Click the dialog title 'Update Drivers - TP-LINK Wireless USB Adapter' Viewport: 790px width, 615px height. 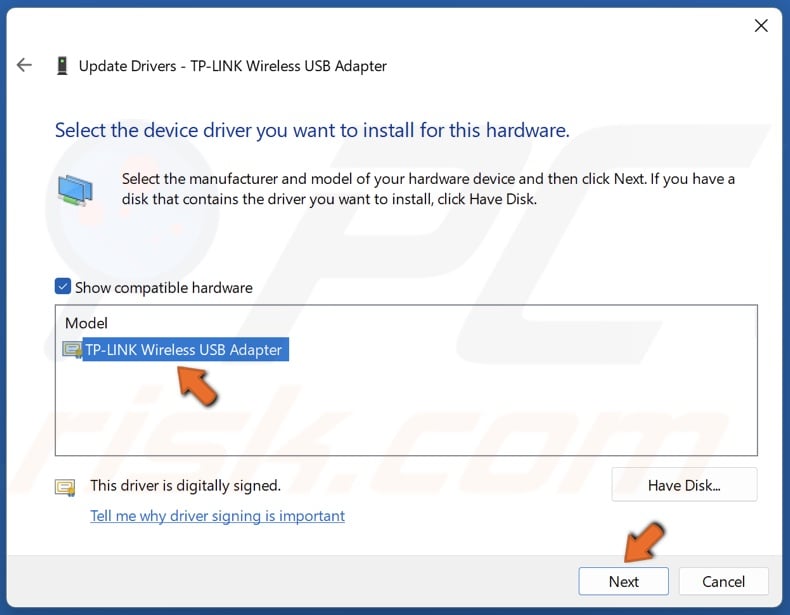pos(233,66)
